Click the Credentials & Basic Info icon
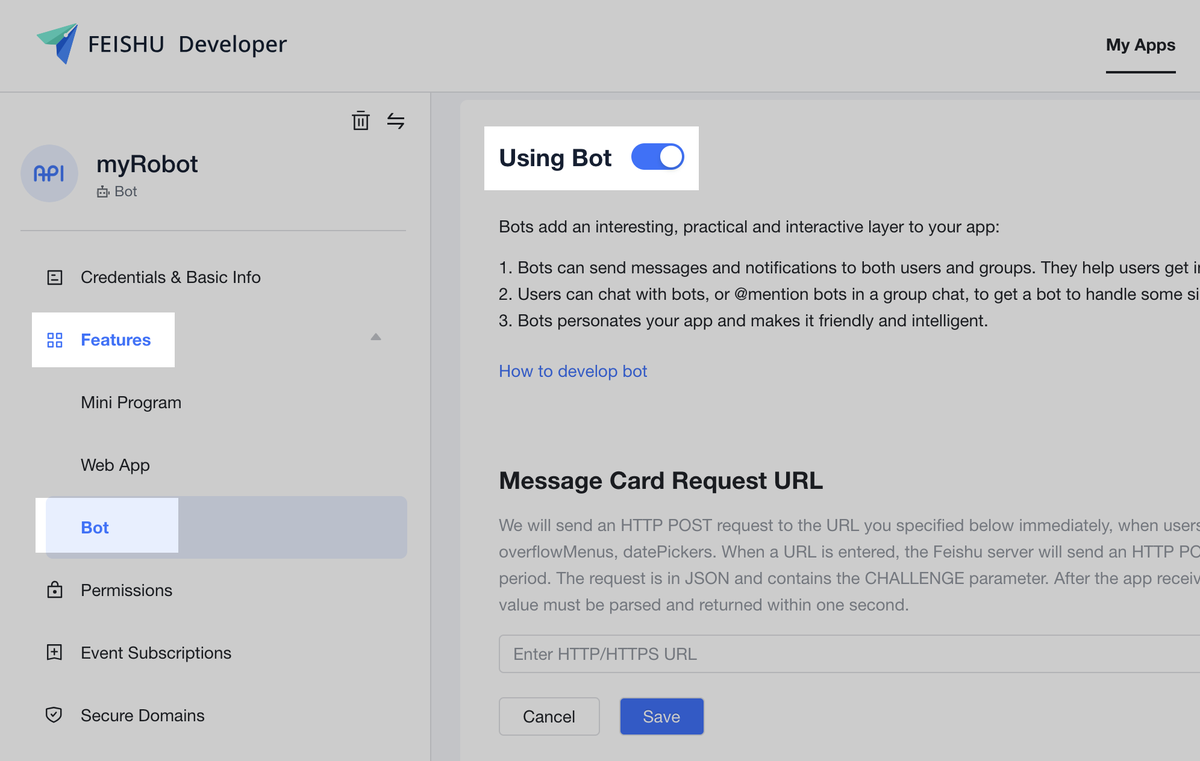The width and height of the screenshot is (1200, 761). [x=55, y=277]
